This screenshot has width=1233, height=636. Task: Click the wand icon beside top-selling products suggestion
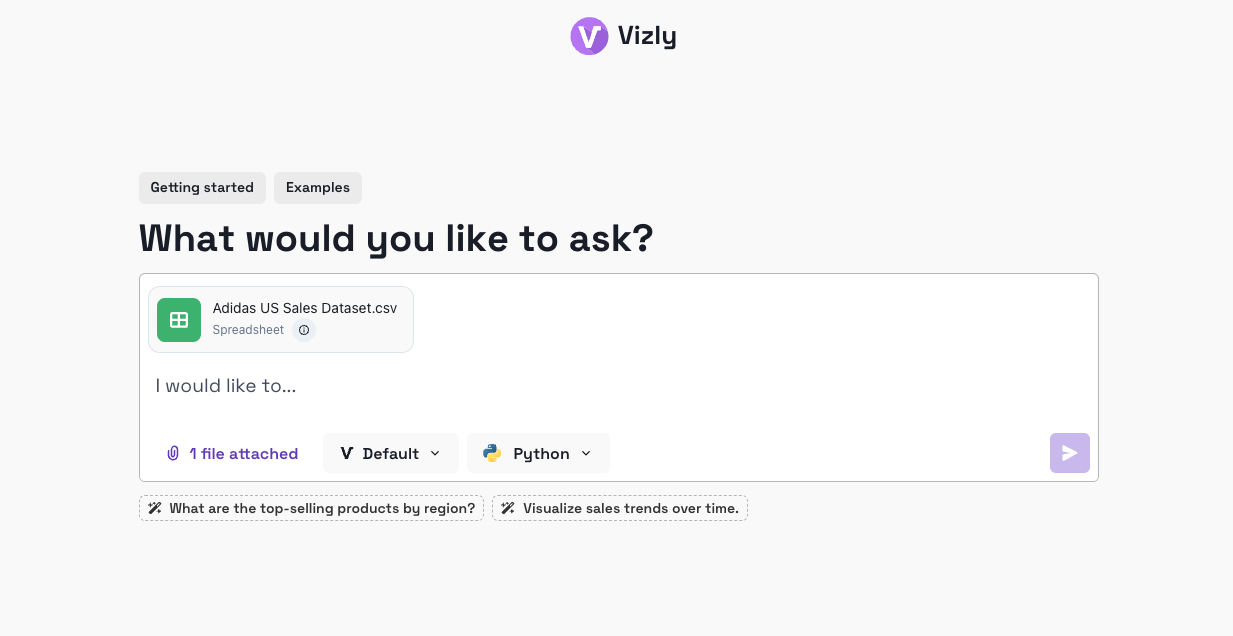[x=155, y=509]
